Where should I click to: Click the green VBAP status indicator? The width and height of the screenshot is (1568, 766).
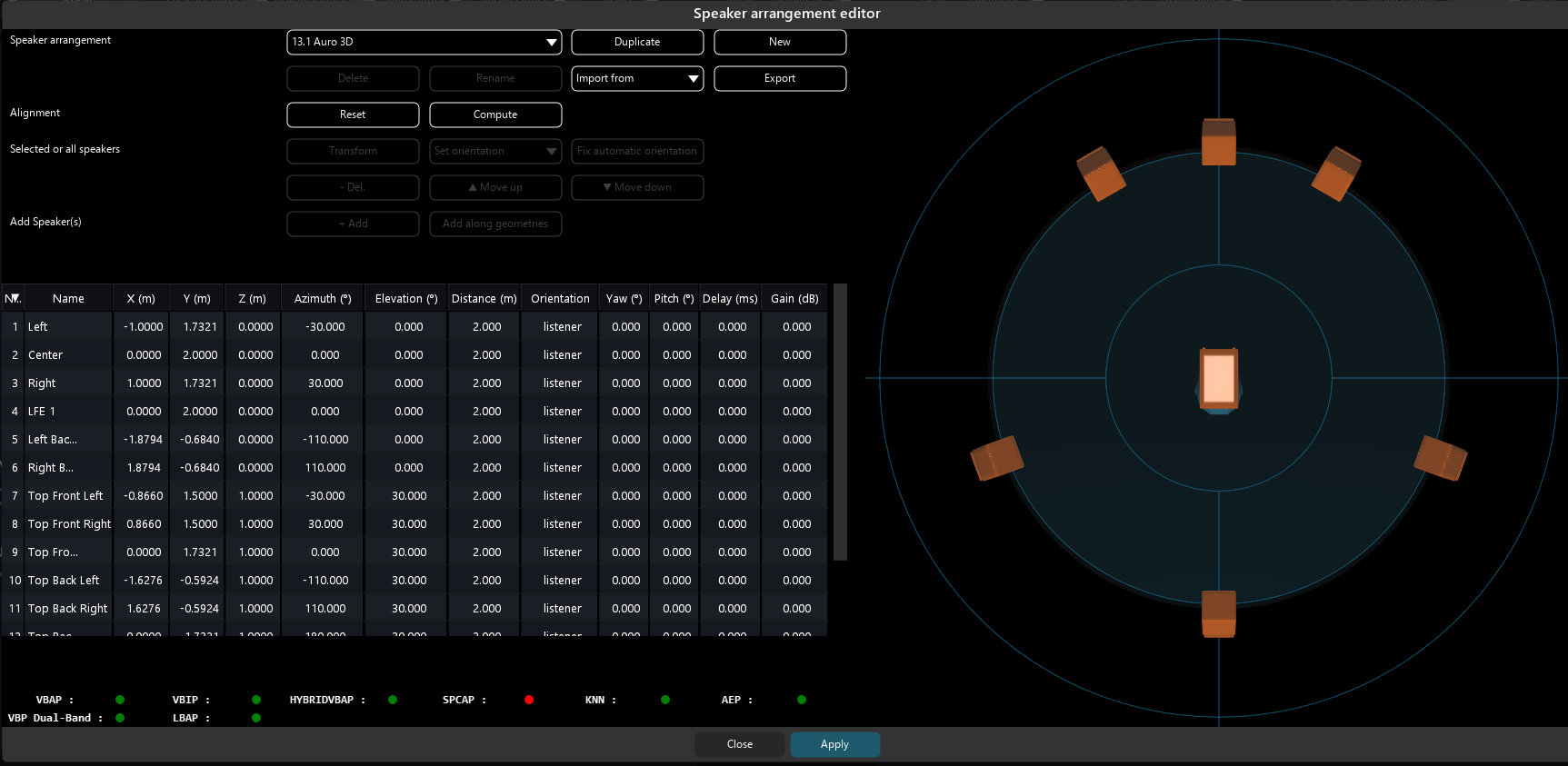pos(120,700)
